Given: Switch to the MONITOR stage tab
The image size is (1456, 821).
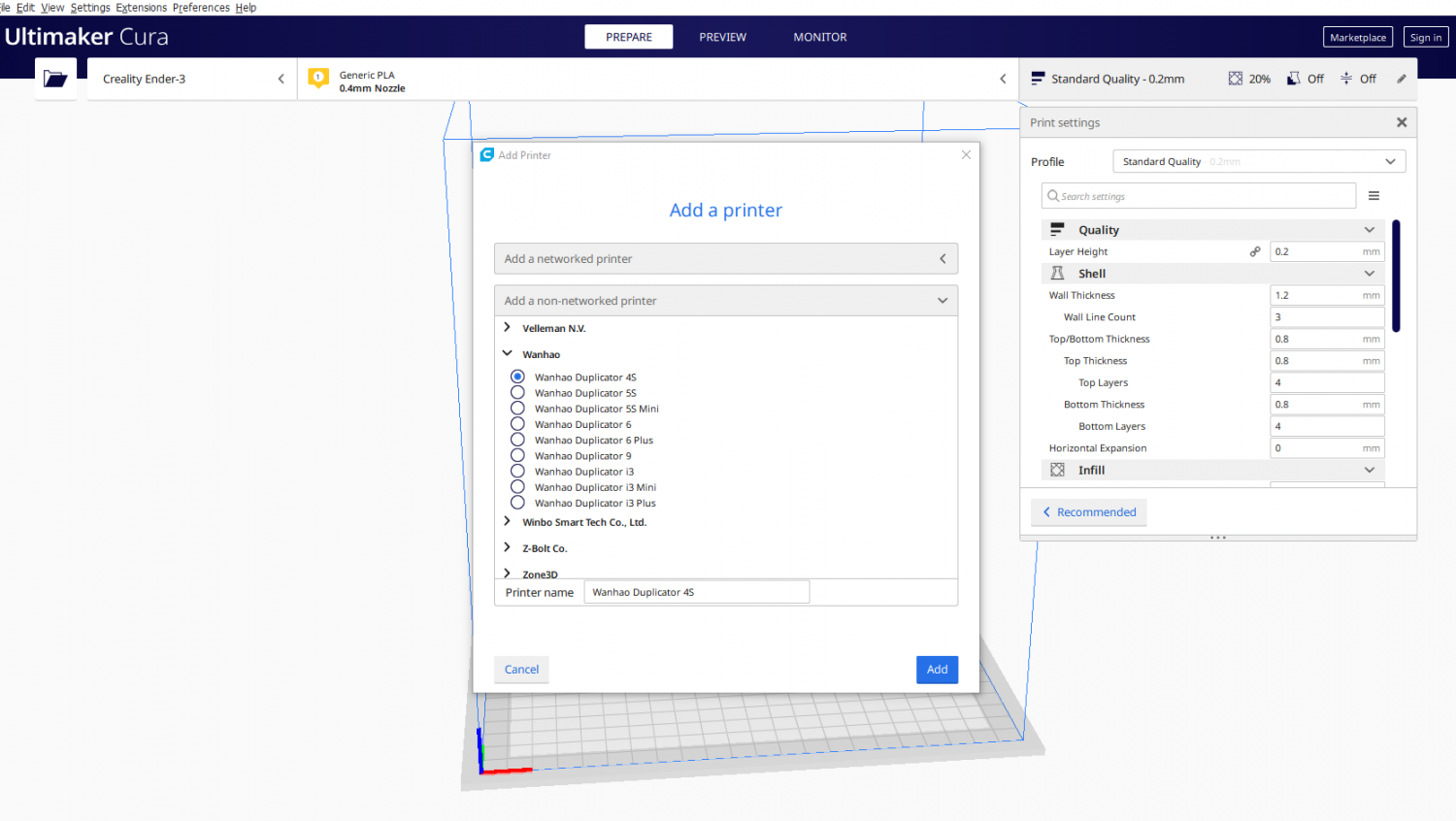Looking at the screenshot, I should 820,37.
